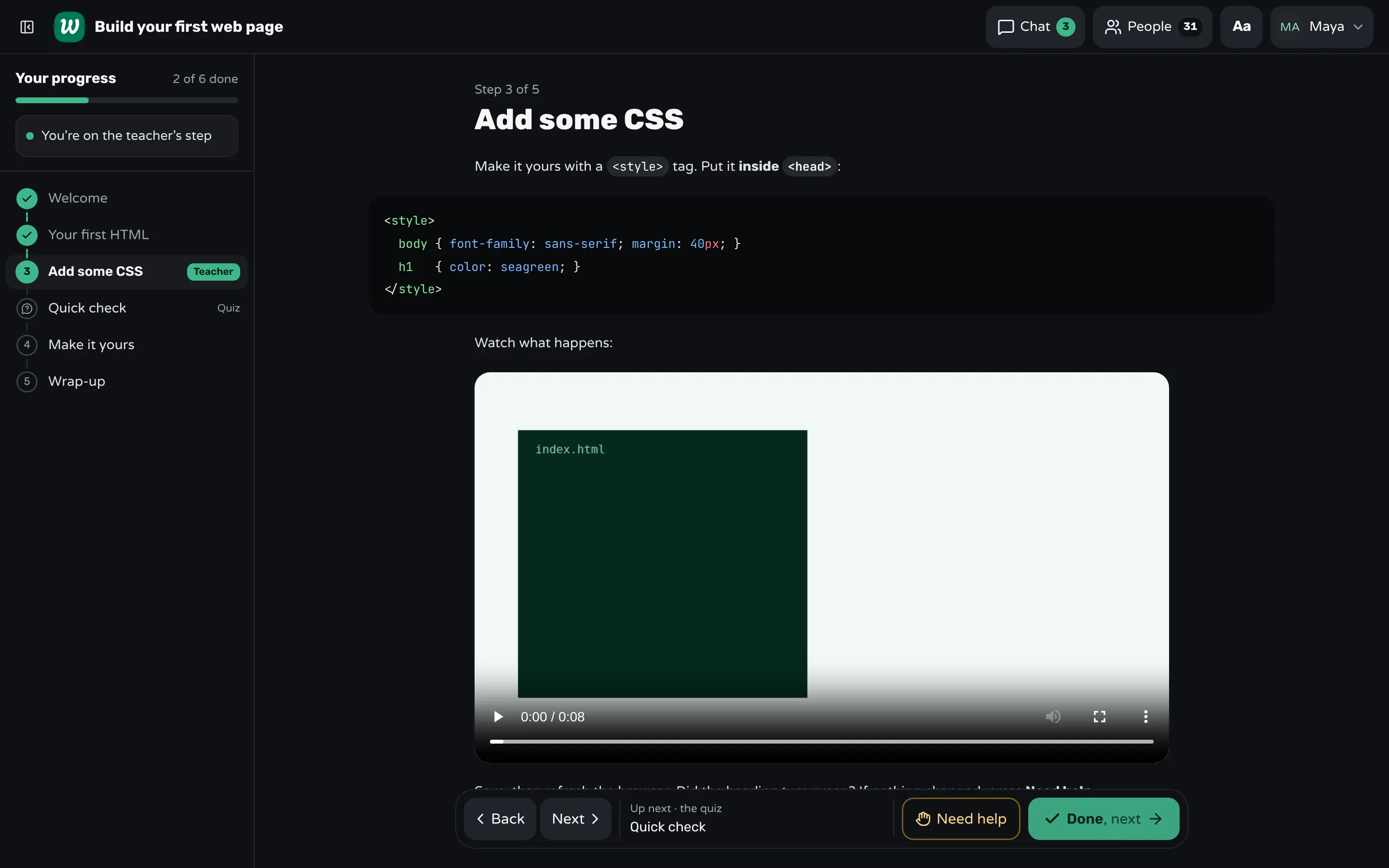1389x868 pixels.
Task: Click the Next button
Action: click(576, 819)
